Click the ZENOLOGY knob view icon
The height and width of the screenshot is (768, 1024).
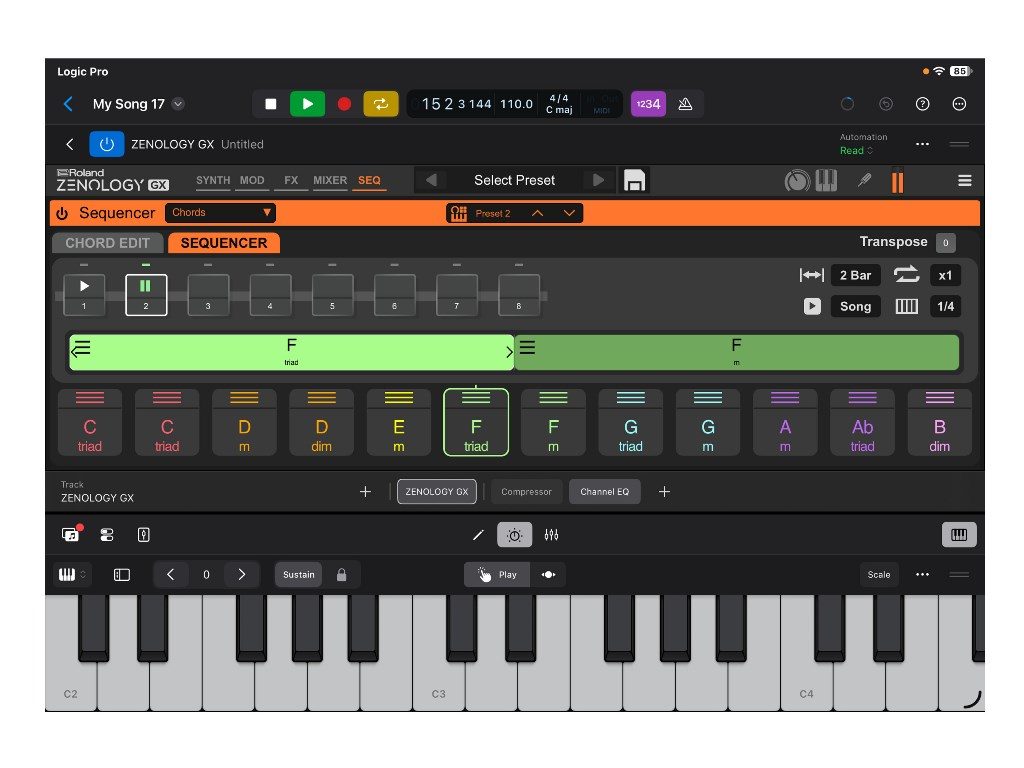(x=797, y=180)
